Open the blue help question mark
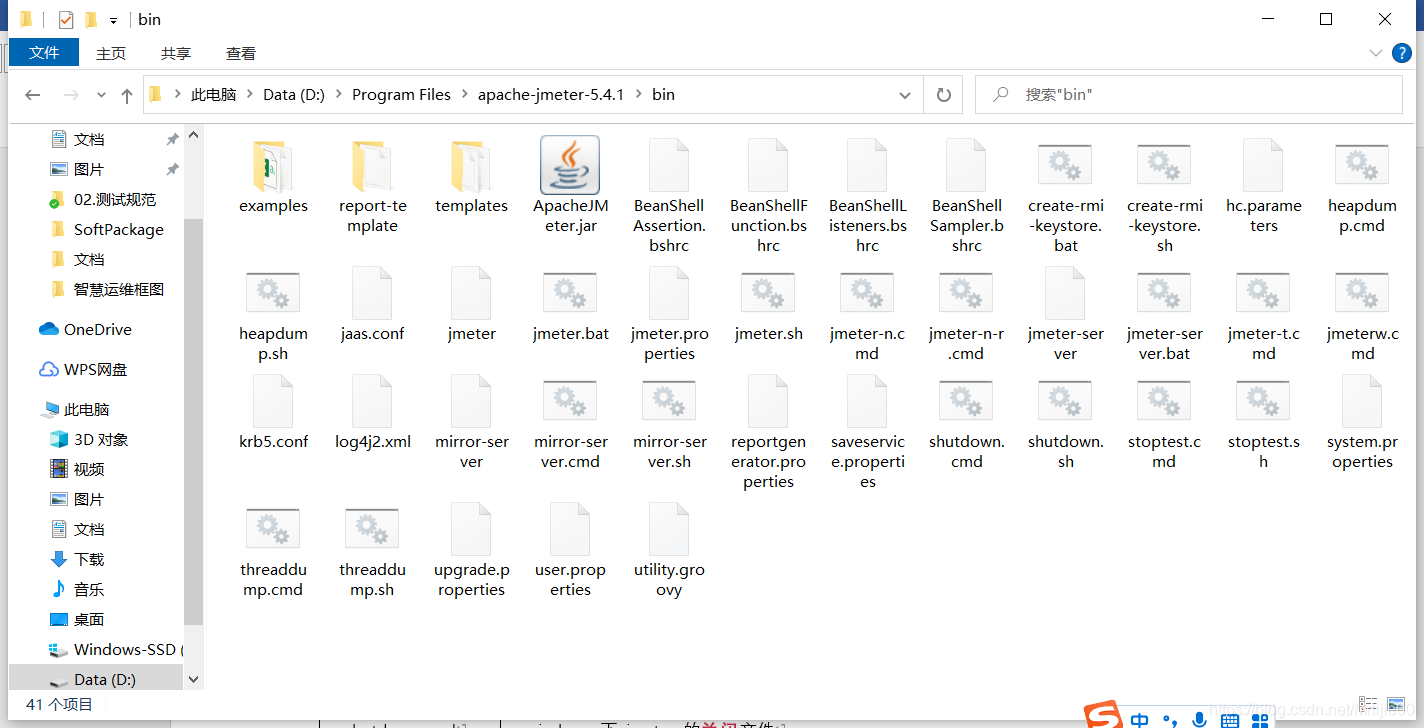 point(1402,53)
